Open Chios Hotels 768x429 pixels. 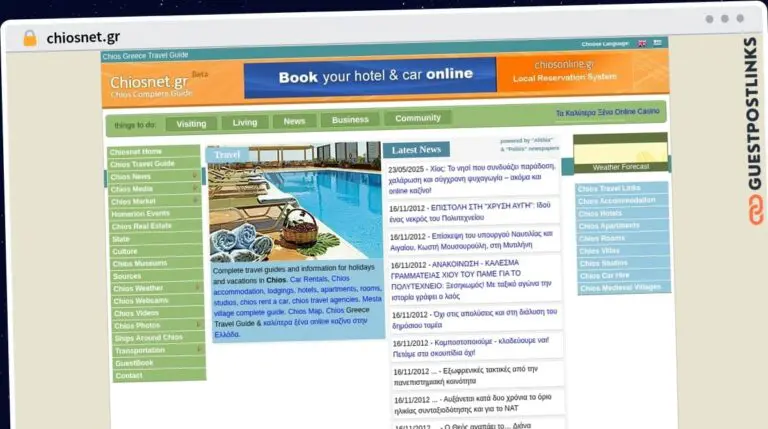tap(623, 214)
